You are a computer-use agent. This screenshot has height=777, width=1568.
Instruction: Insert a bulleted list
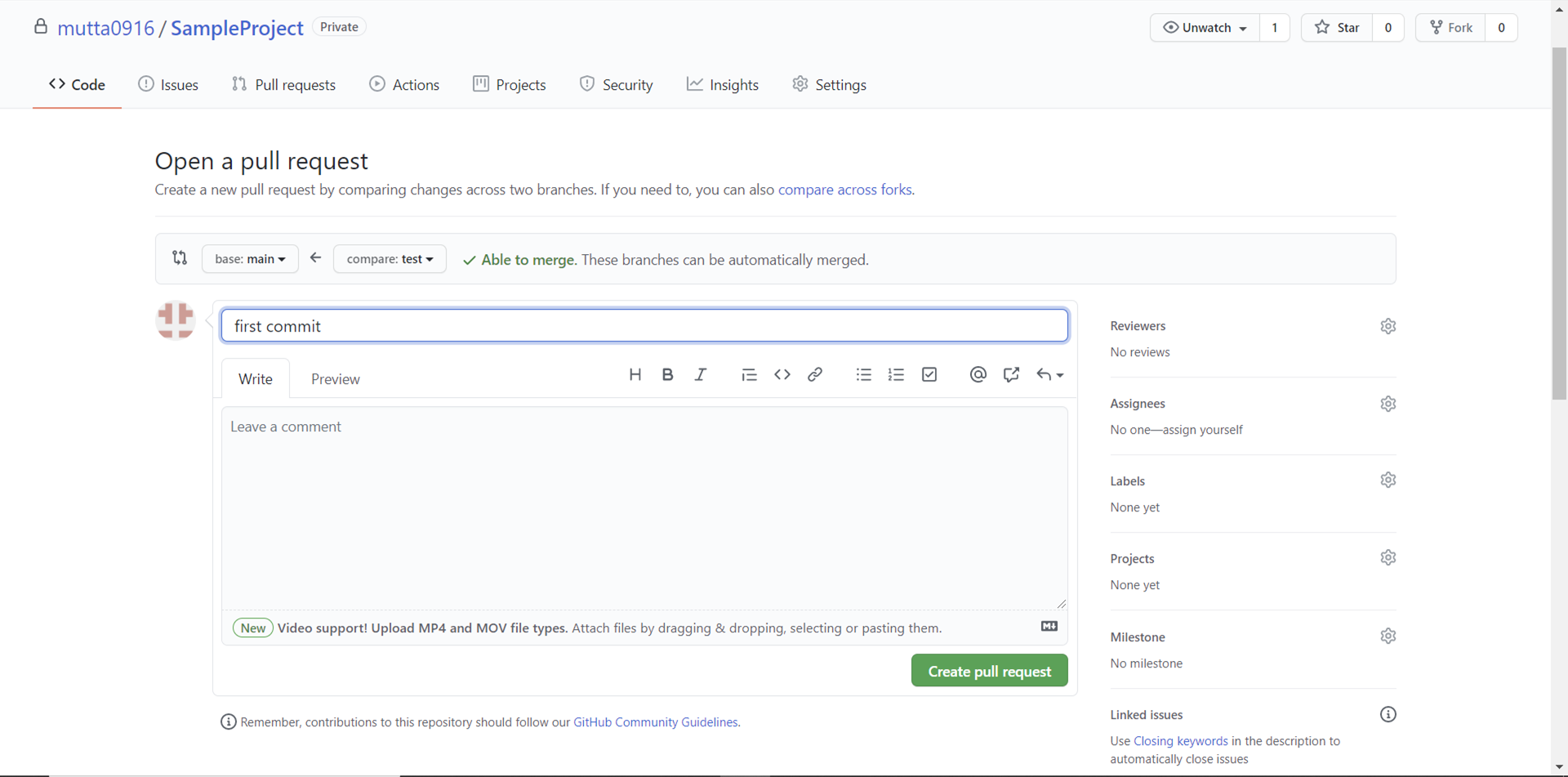[x=864, y=375]
